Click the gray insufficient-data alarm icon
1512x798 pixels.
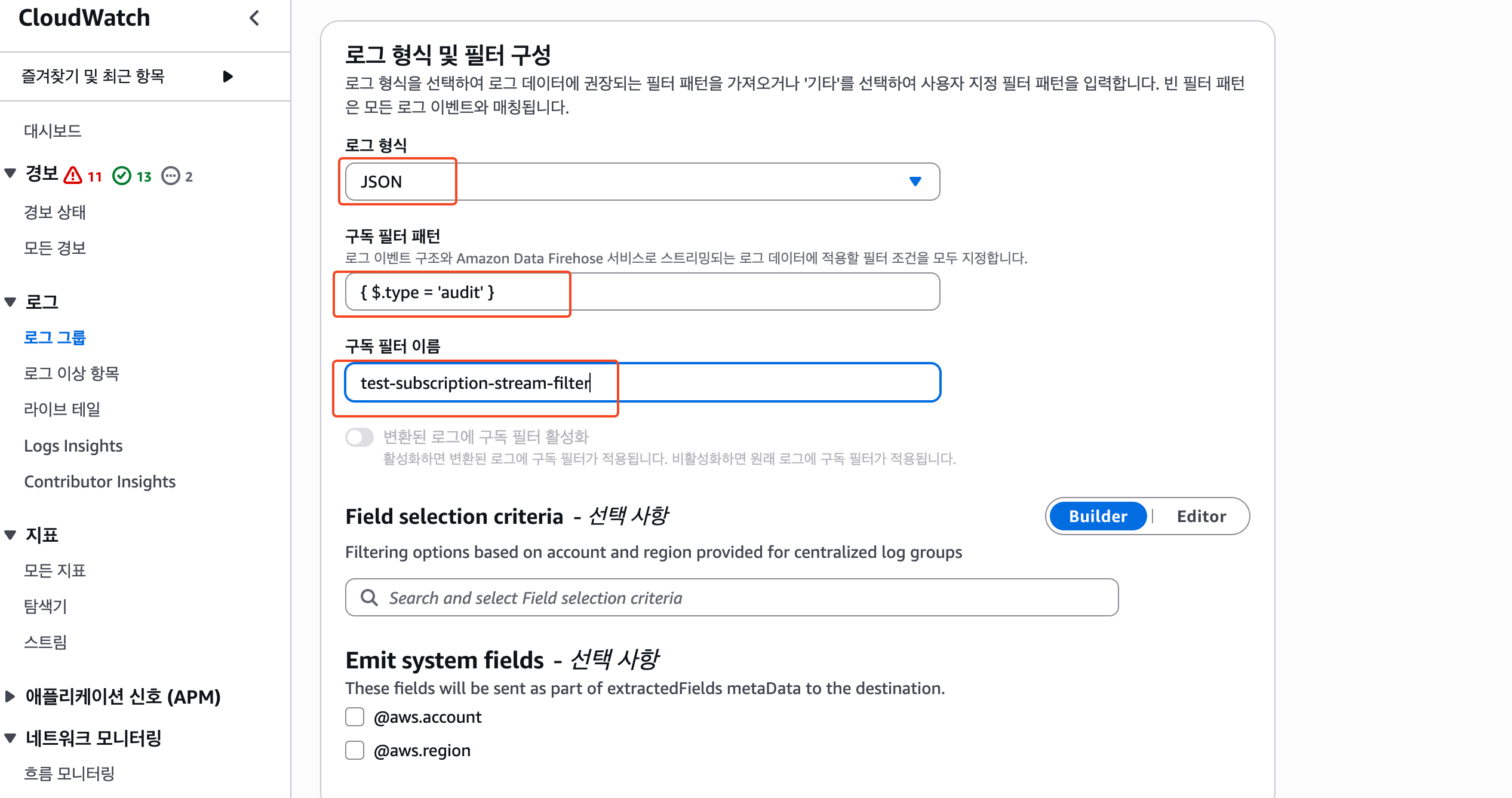tap(171, 176)
